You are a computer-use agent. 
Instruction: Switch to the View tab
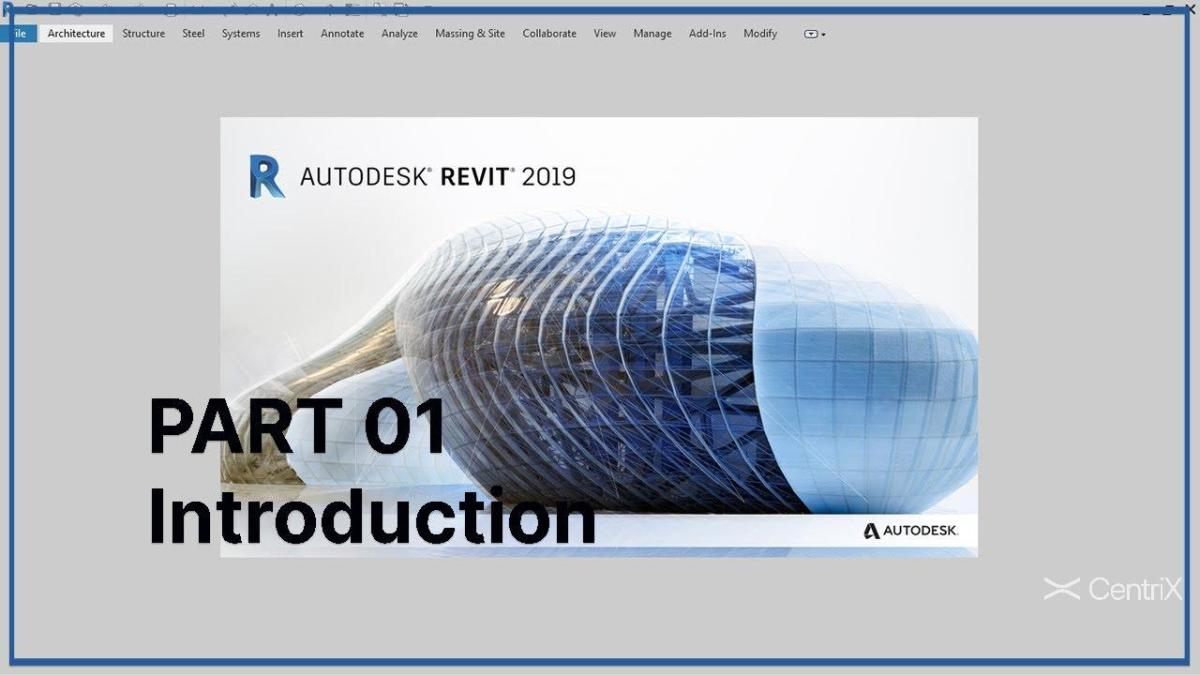pyautogui.click(x=605, y=34)
